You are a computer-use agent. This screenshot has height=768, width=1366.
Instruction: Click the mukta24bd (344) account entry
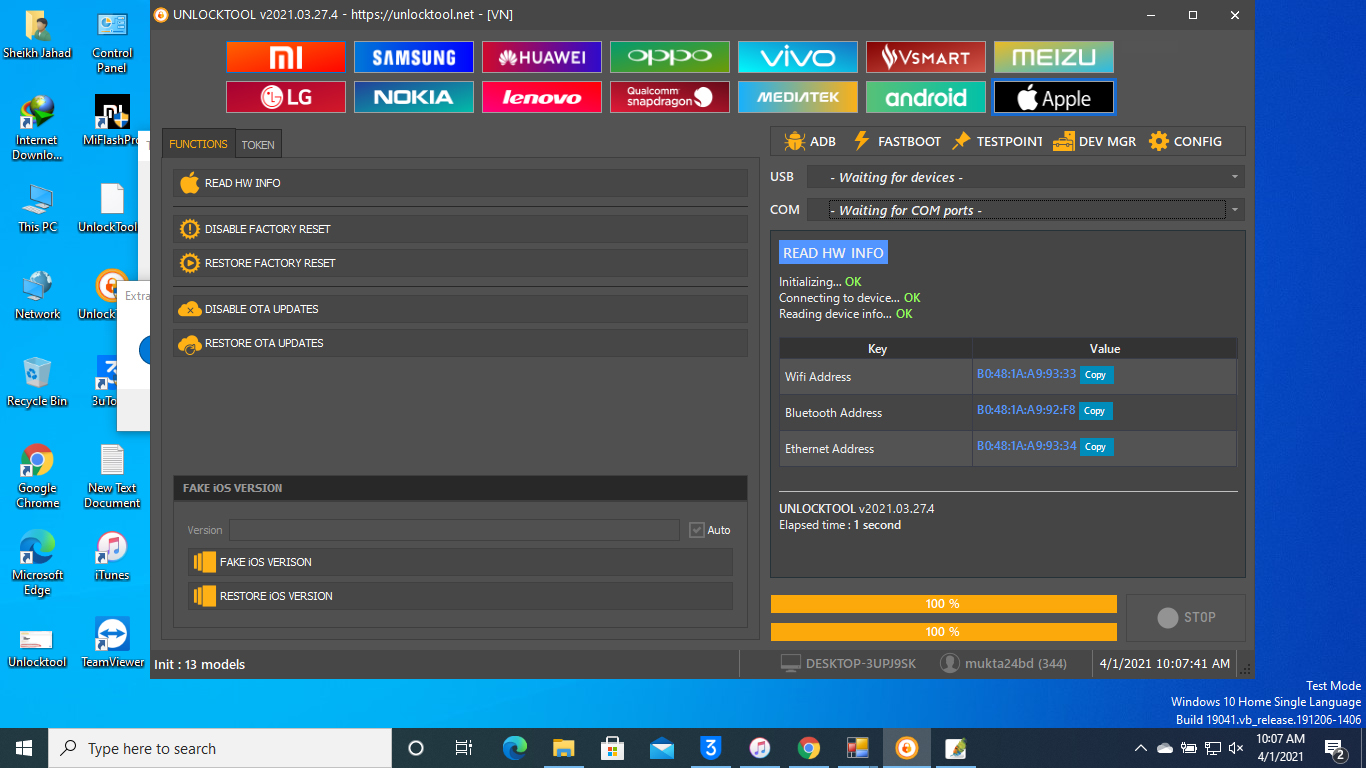(x=1004, y=663)
